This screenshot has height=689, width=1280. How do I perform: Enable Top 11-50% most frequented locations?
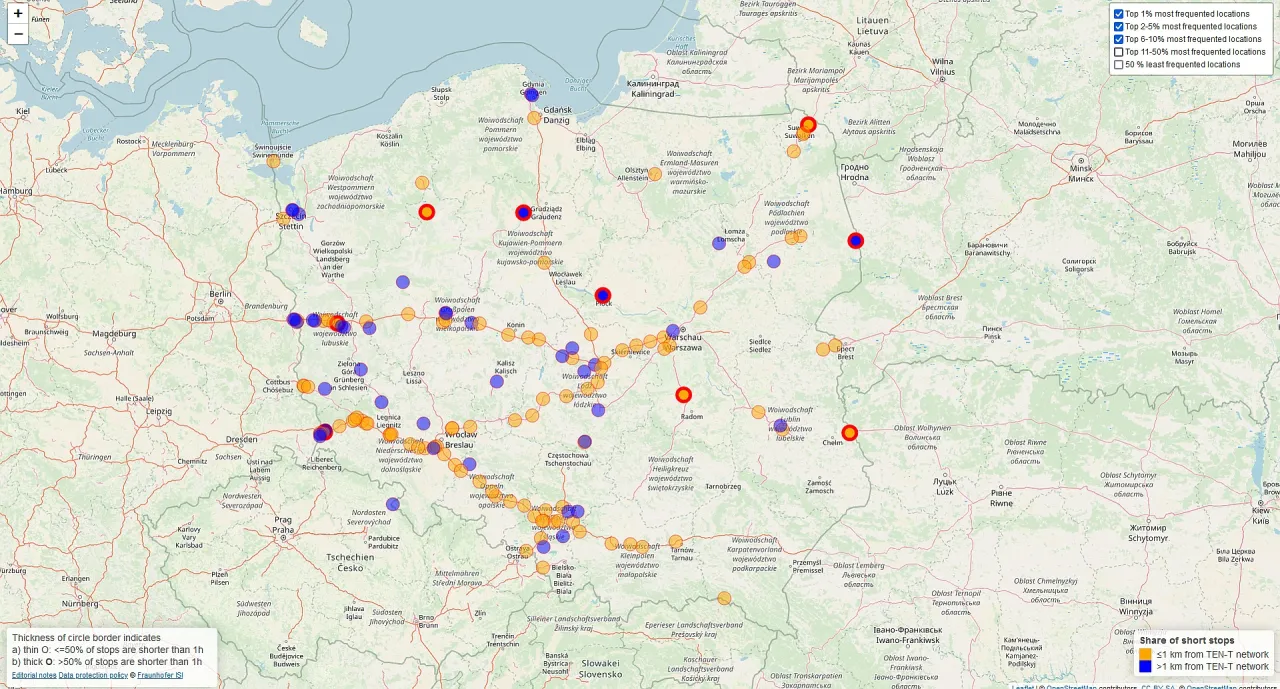[1118, 51]
